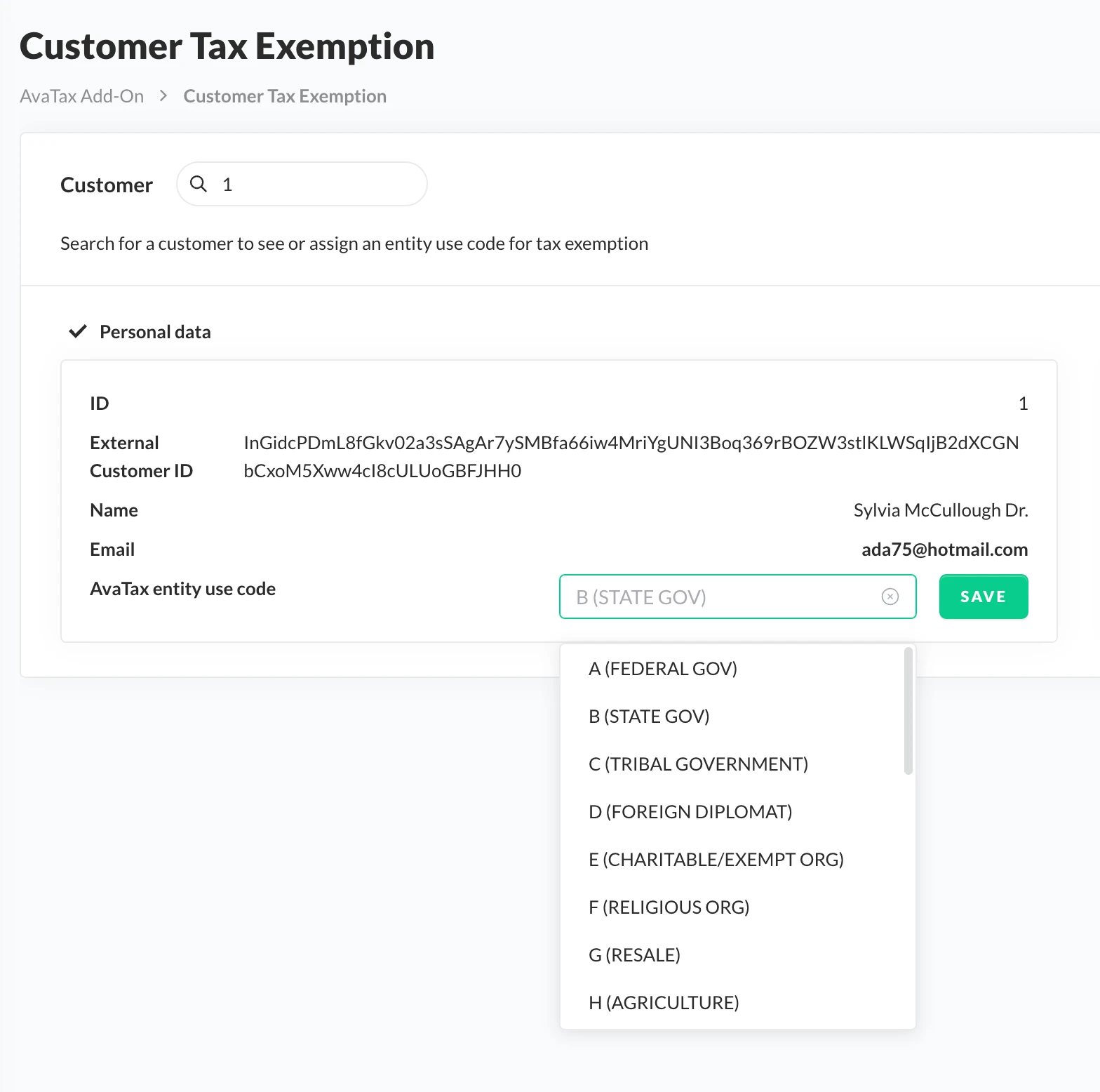The height and width of the screenshot is (1092, 1100).
Task: Pick E (CHARITABLE/EXEMPT ORG) option
Action: pos(733,860)
